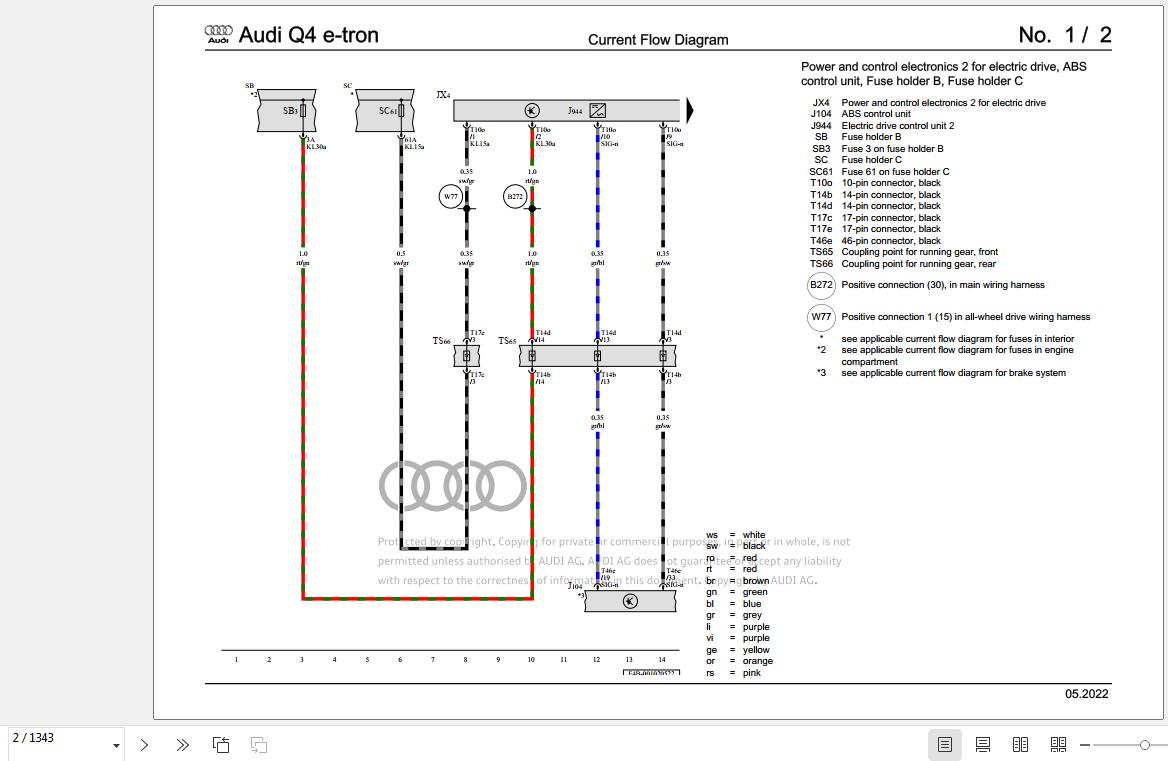Viewport: 1168px width, 761px height.
Task: Click the '05.2022' date in the footer
Action: click(1087, 694)
